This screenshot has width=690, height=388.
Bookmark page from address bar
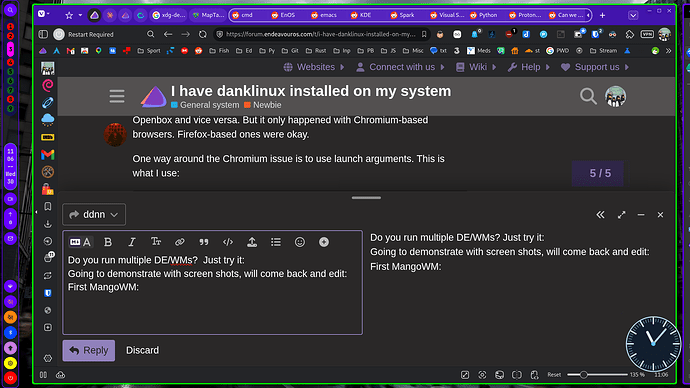click(424, 34)
